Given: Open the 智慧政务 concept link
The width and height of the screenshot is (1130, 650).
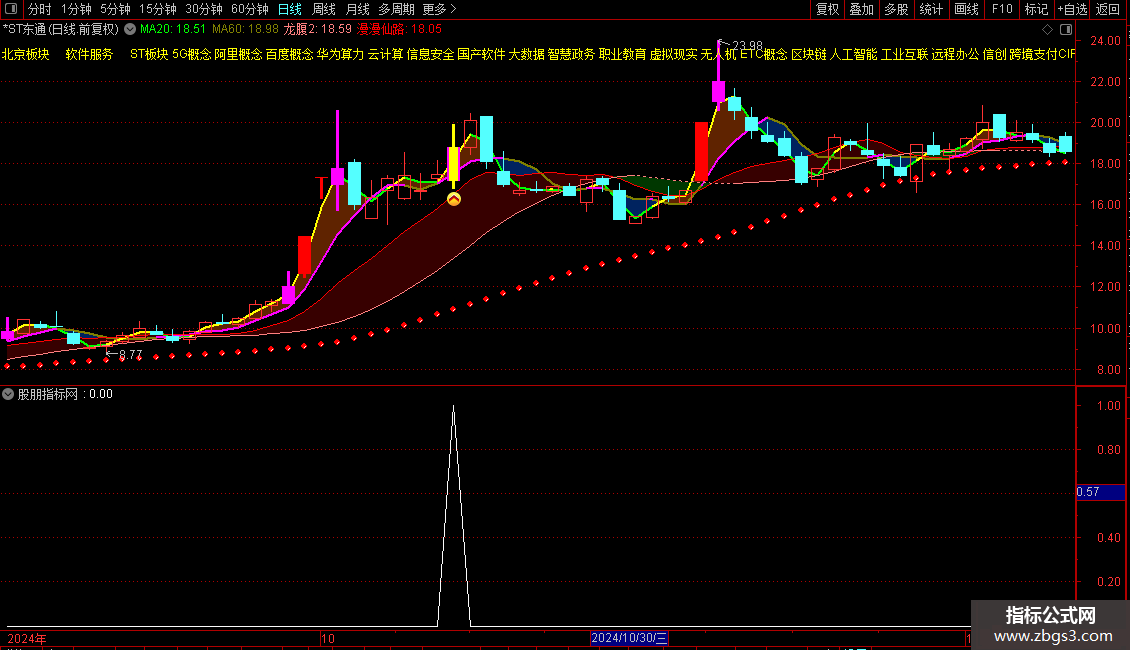Looking at the screenshot, I should [x=571, y=54].
